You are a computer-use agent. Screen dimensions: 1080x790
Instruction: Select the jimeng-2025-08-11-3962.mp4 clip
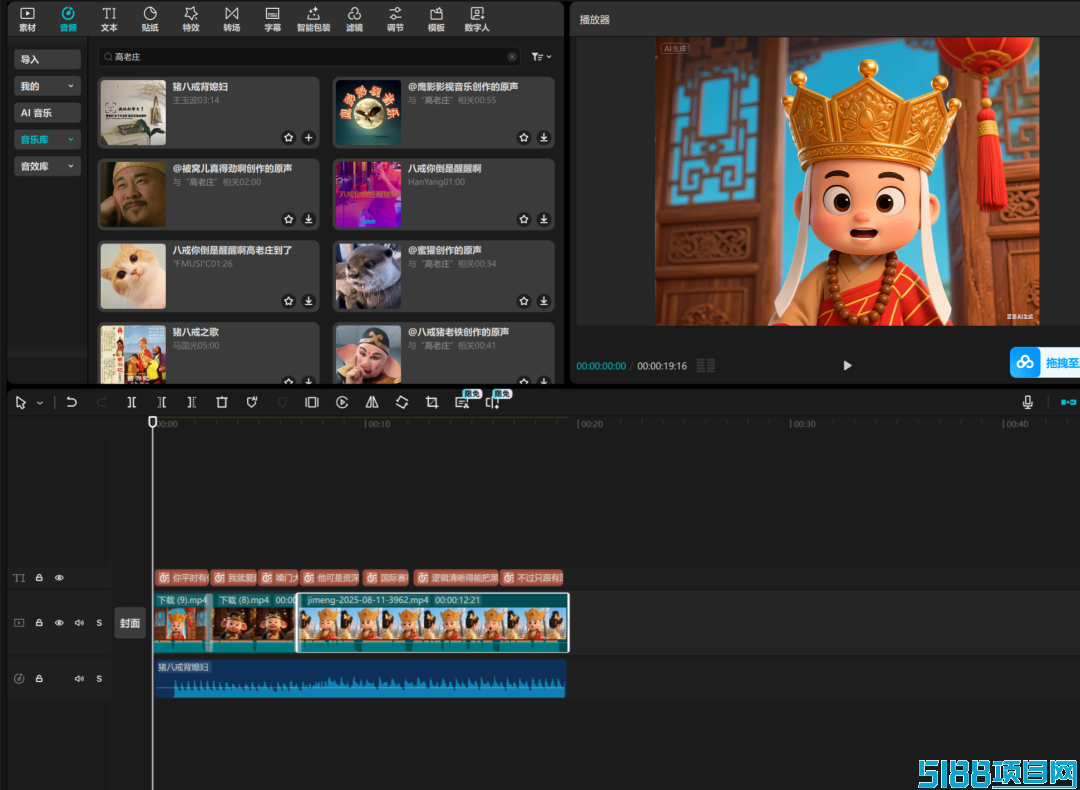pyautogui.click(x=433, y=623)
